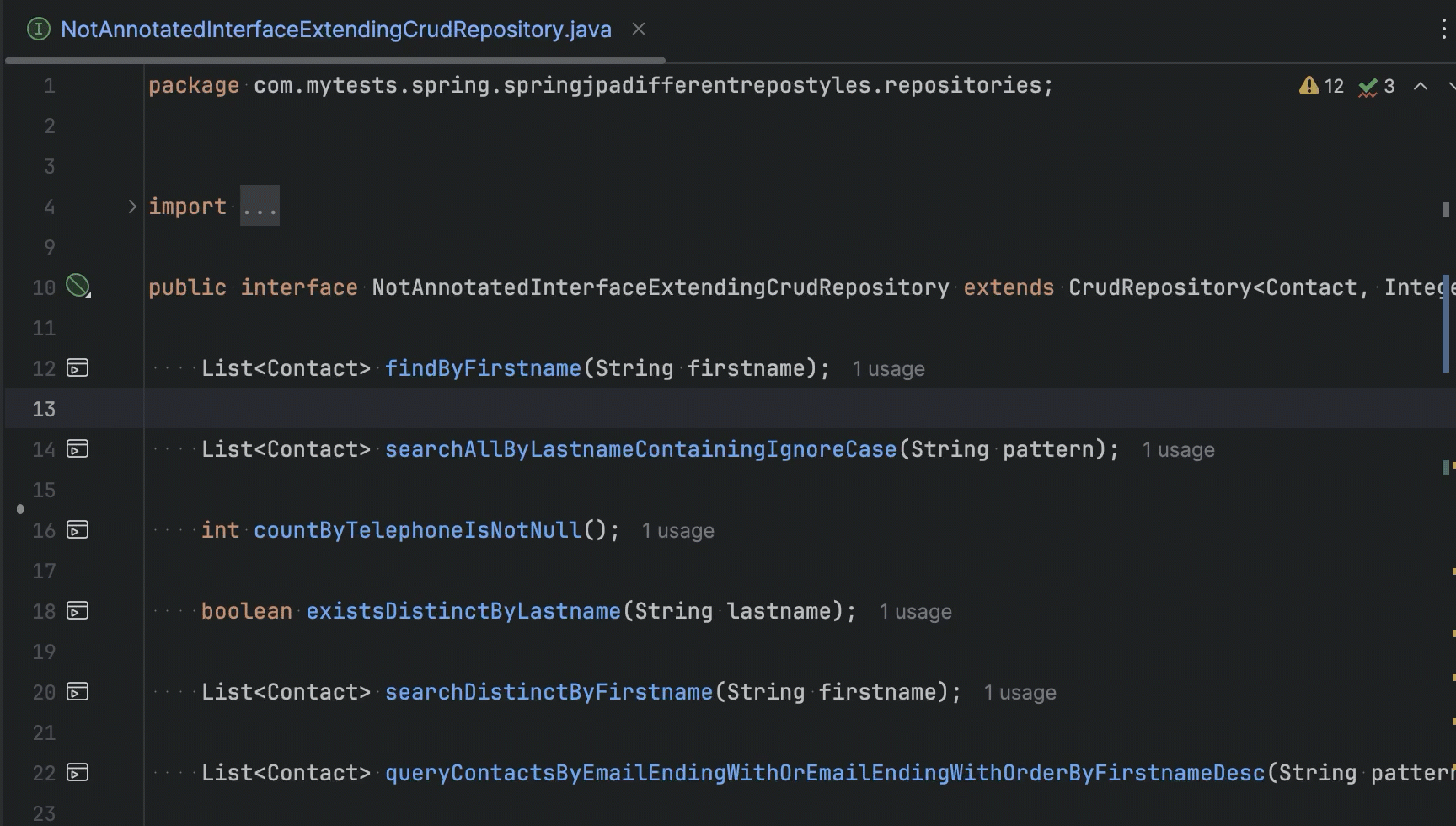Click line number 13 in the gutter
Viewport: 1456px width, 826px height.
(x=43, y=408)
